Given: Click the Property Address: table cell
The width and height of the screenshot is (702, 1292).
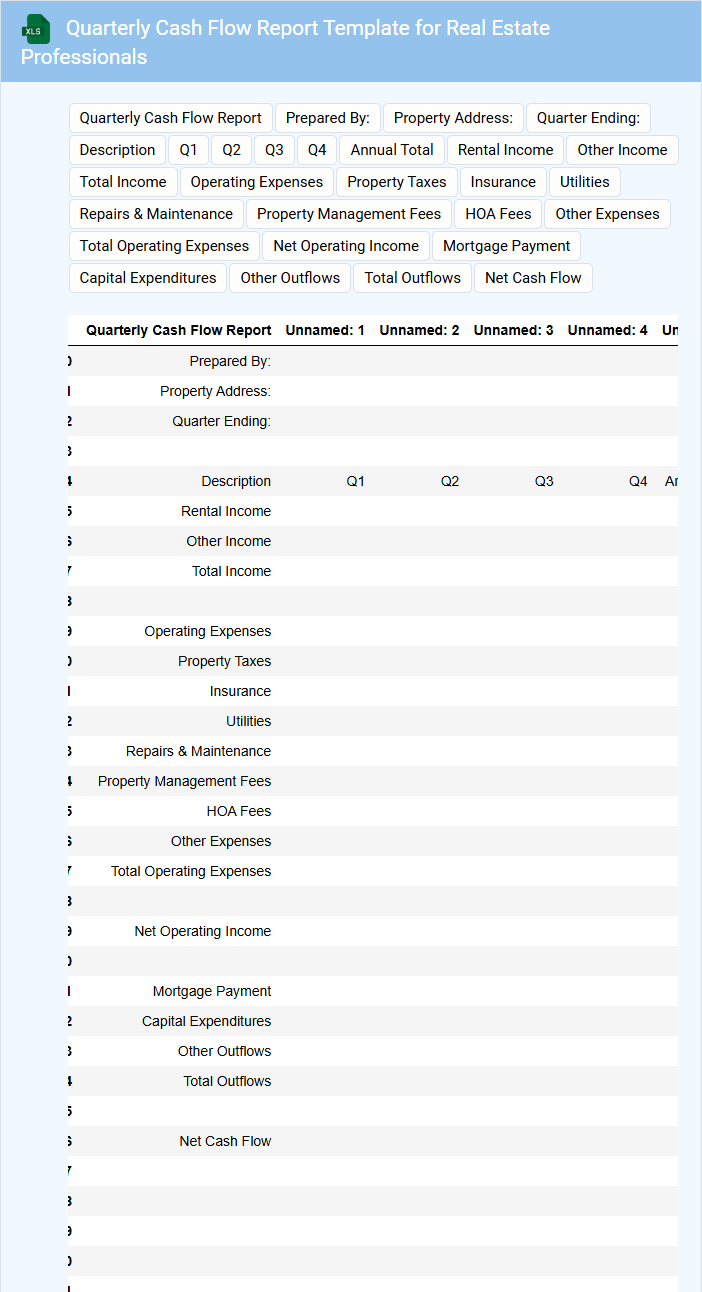Looking at the screenshot, I should (x=178, y=391).
